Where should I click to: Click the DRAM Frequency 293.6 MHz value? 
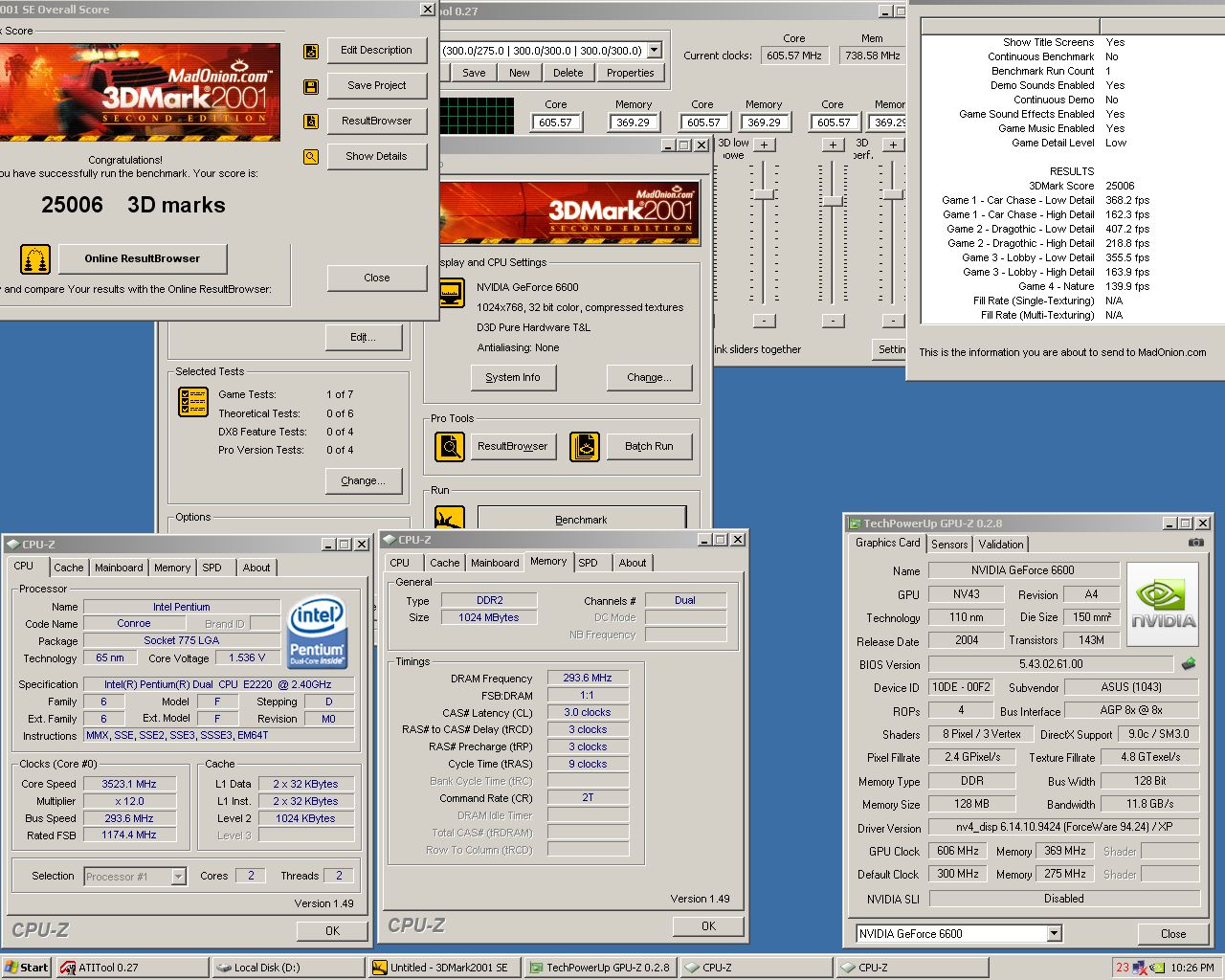click(588, 678)
